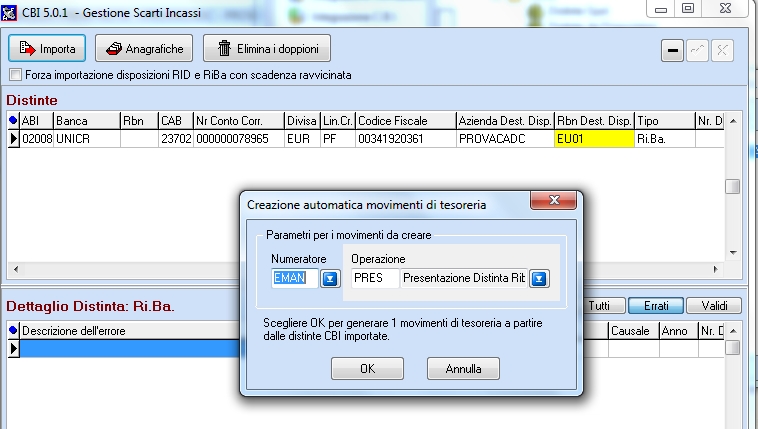Click Annulla to cancel
Screen dimensions: 758x429
[x=463, y=369]
